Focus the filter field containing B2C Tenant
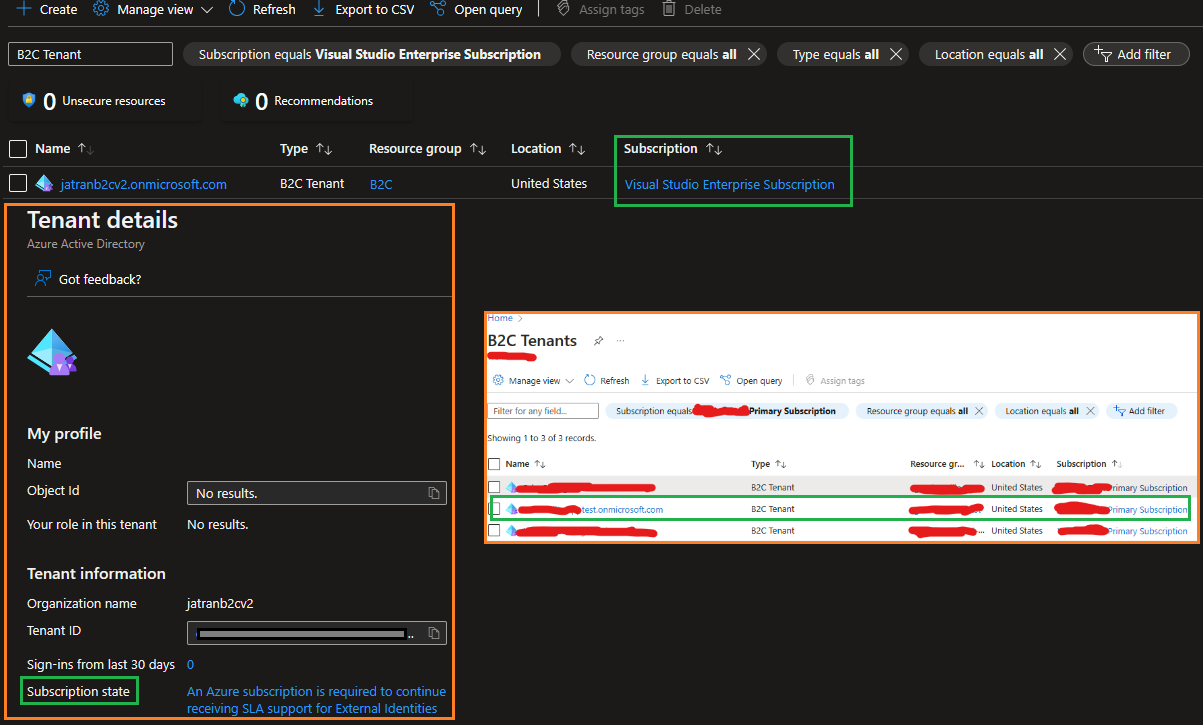1203x725 pixels. (x=90, y=54)
